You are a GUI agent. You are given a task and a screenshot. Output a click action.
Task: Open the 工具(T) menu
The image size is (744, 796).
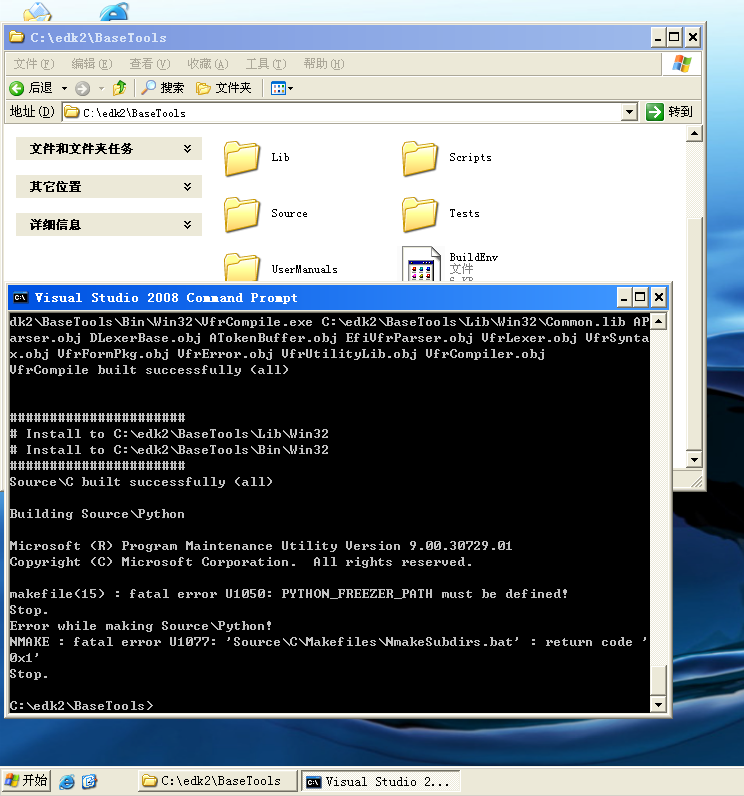coord(266,64)
